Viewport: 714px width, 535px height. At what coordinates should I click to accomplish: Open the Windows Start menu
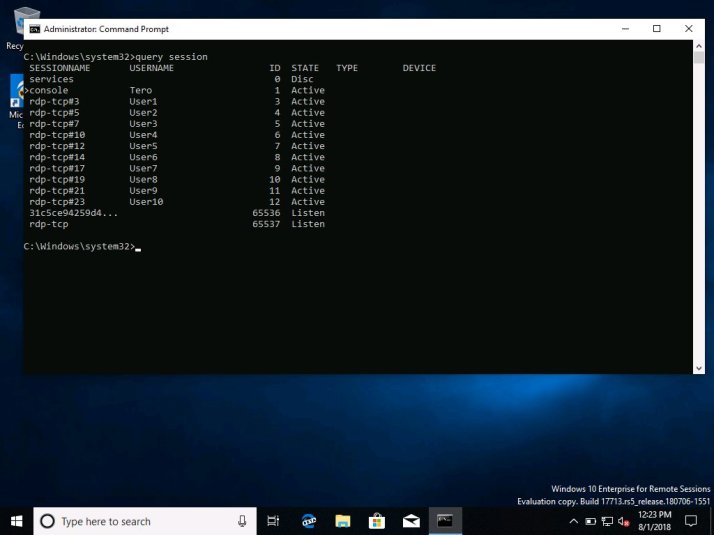17,521
